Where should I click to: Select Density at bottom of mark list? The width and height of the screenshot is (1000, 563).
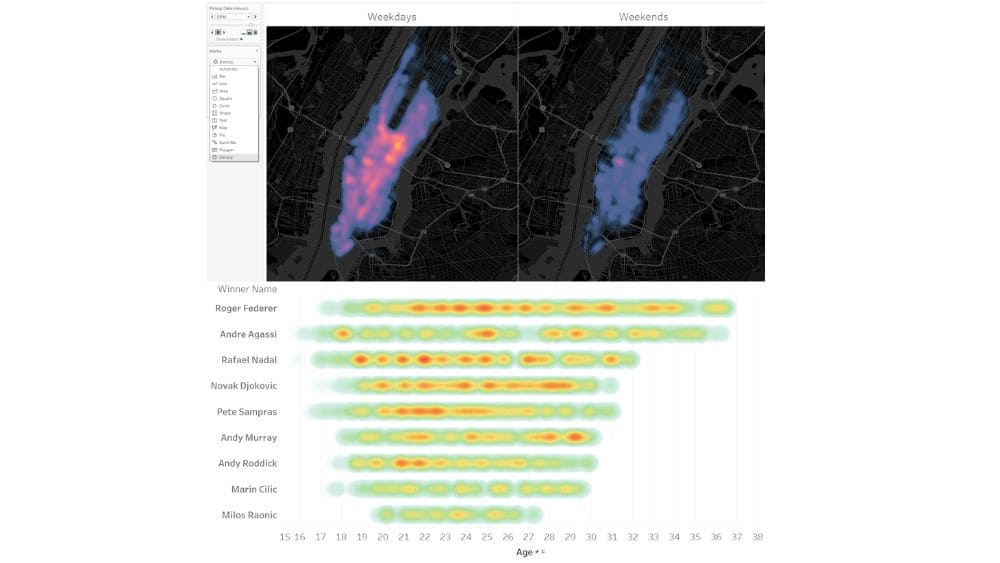coord(222,157)
